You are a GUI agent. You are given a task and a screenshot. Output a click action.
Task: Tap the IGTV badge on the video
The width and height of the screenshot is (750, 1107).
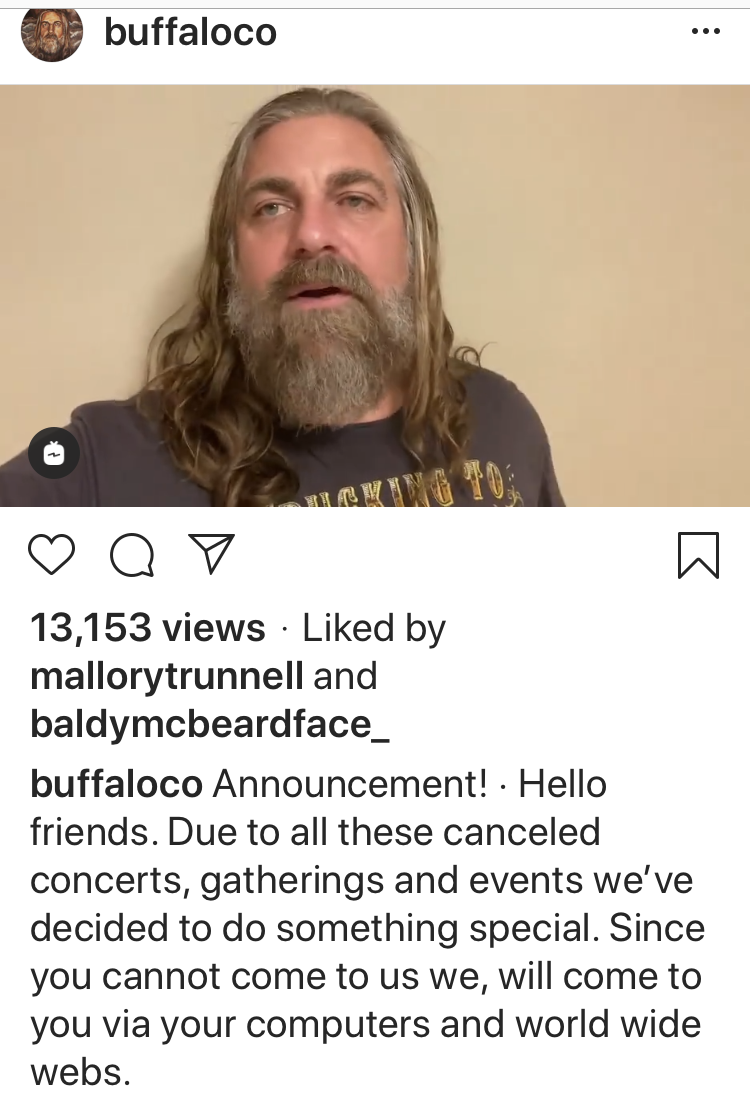[54, 454]
